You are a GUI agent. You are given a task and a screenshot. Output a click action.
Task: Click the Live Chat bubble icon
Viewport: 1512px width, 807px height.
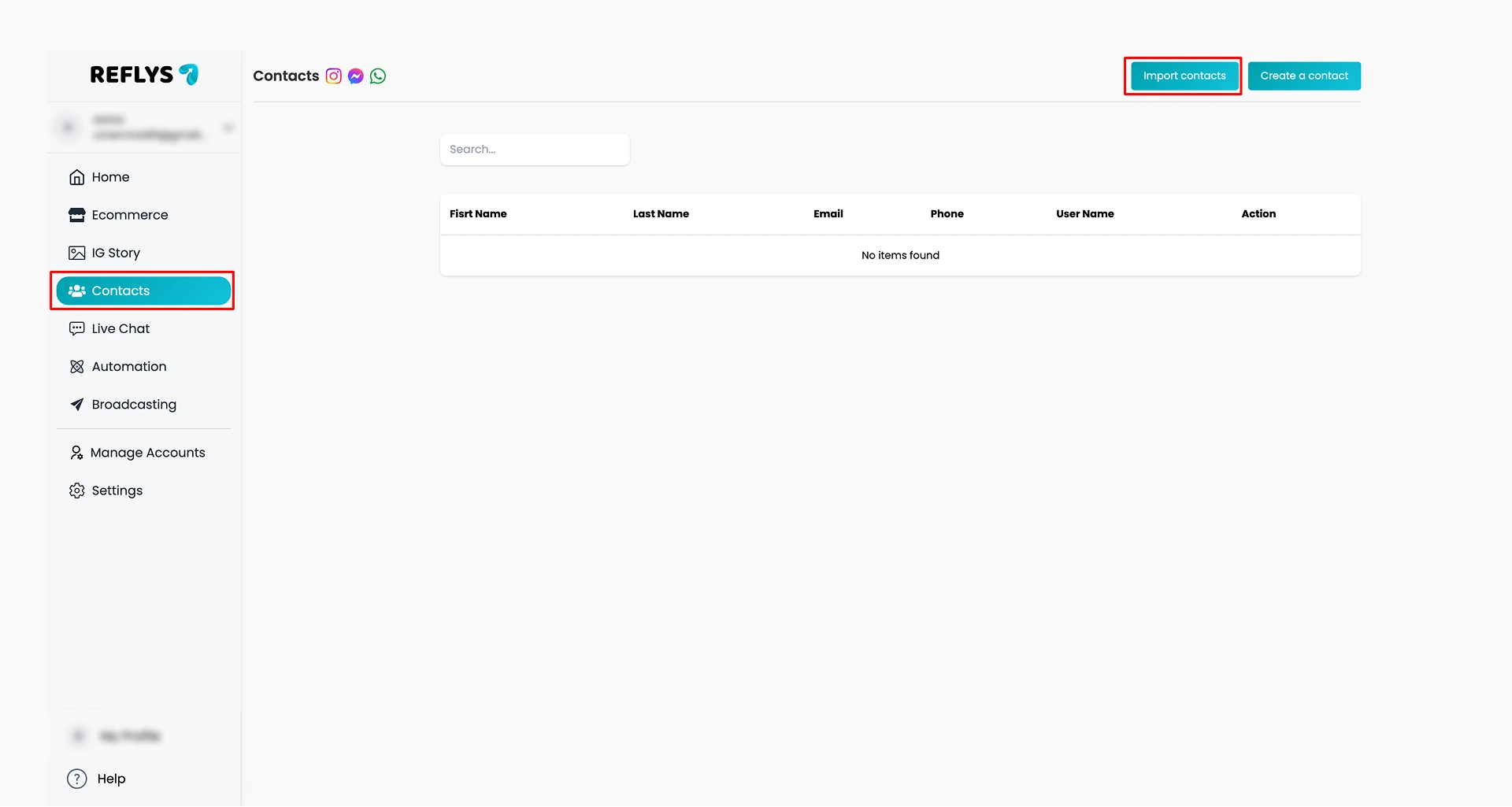(x=77, y=328)
